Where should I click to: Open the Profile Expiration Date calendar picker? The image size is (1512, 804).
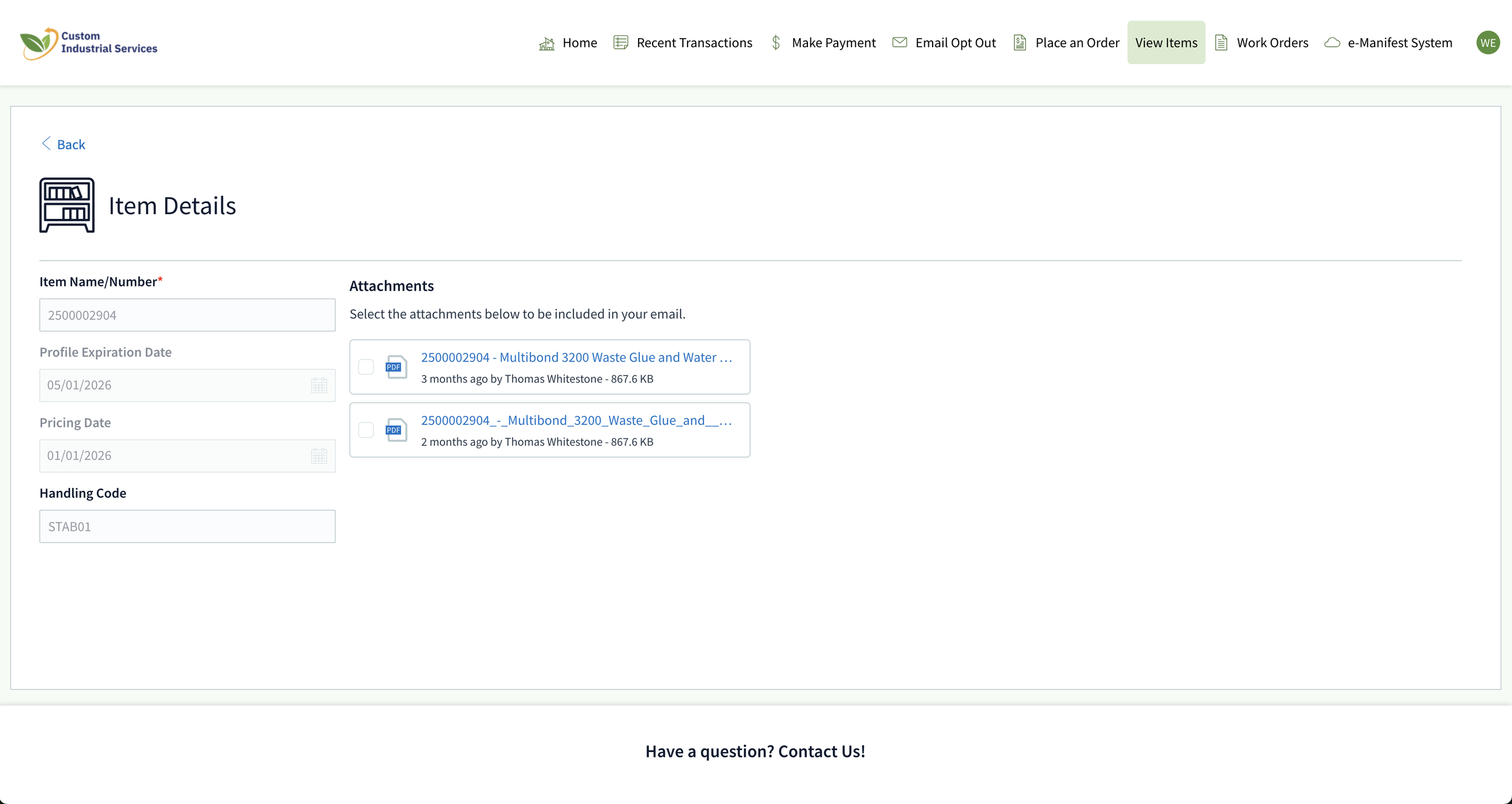pos(319,386)
